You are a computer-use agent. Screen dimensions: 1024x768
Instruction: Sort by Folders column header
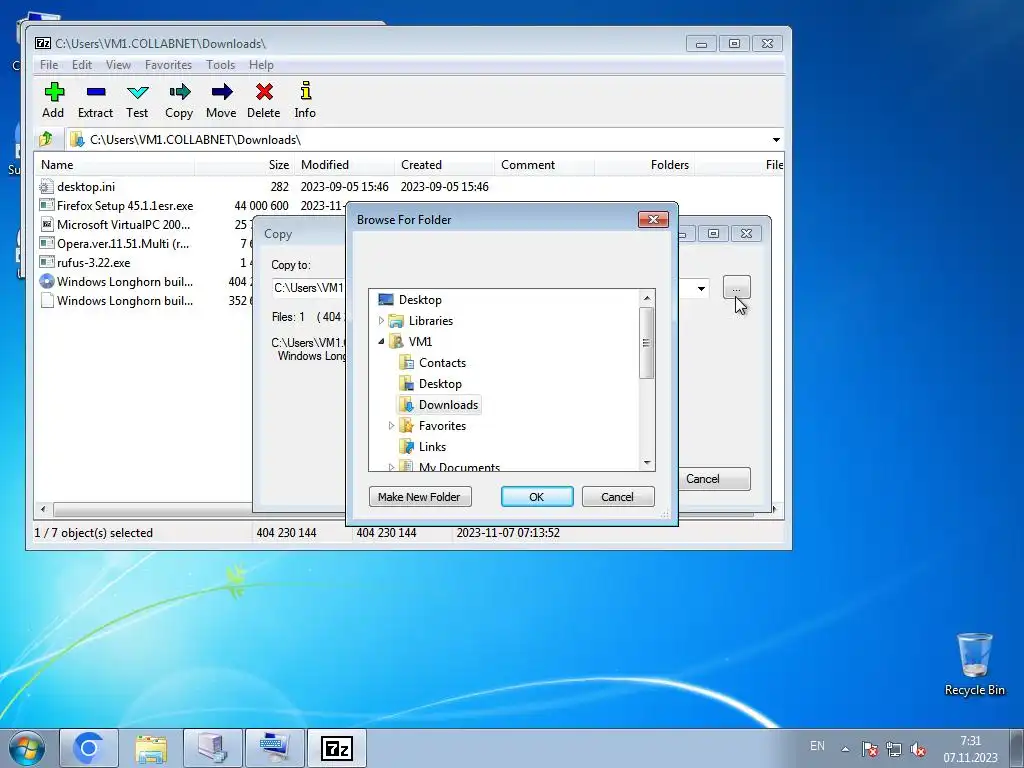(644, 165)
